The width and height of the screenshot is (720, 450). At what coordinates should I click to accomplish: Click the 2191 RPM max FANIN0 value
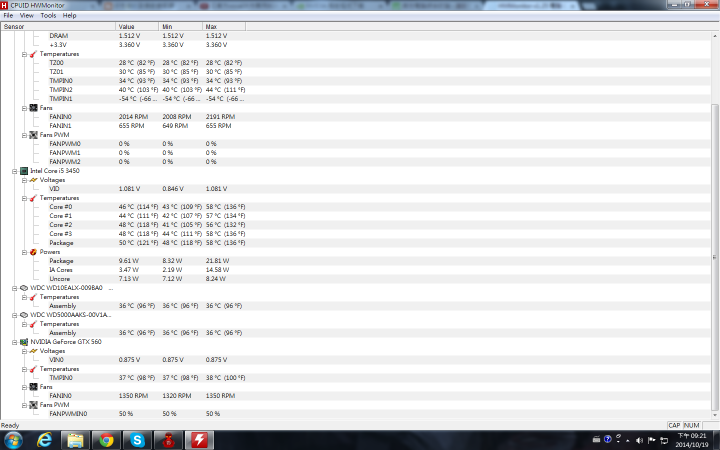point(220,117)
